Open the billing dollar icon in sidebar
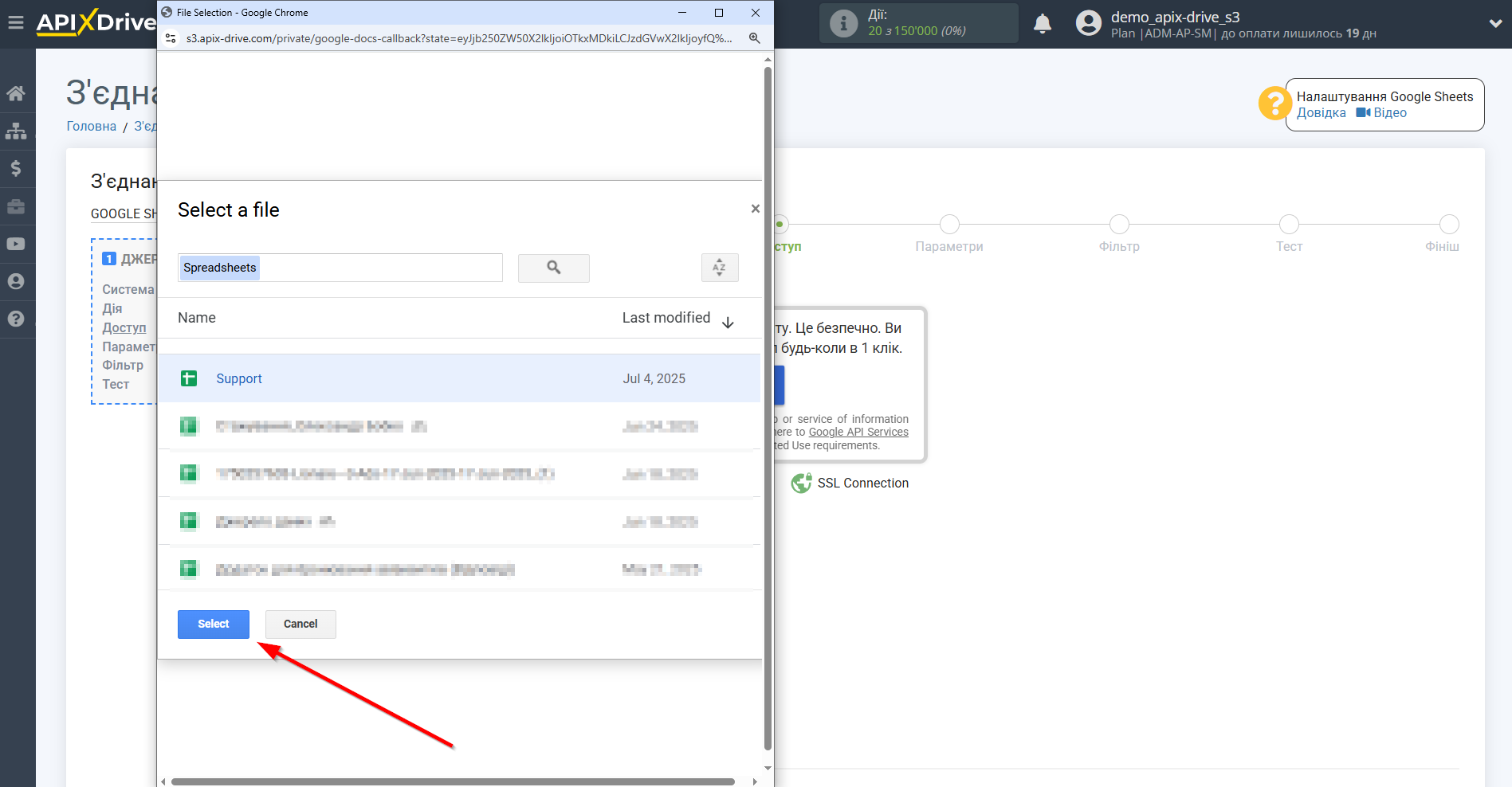 pyautogui.click(x=16, y=168)
